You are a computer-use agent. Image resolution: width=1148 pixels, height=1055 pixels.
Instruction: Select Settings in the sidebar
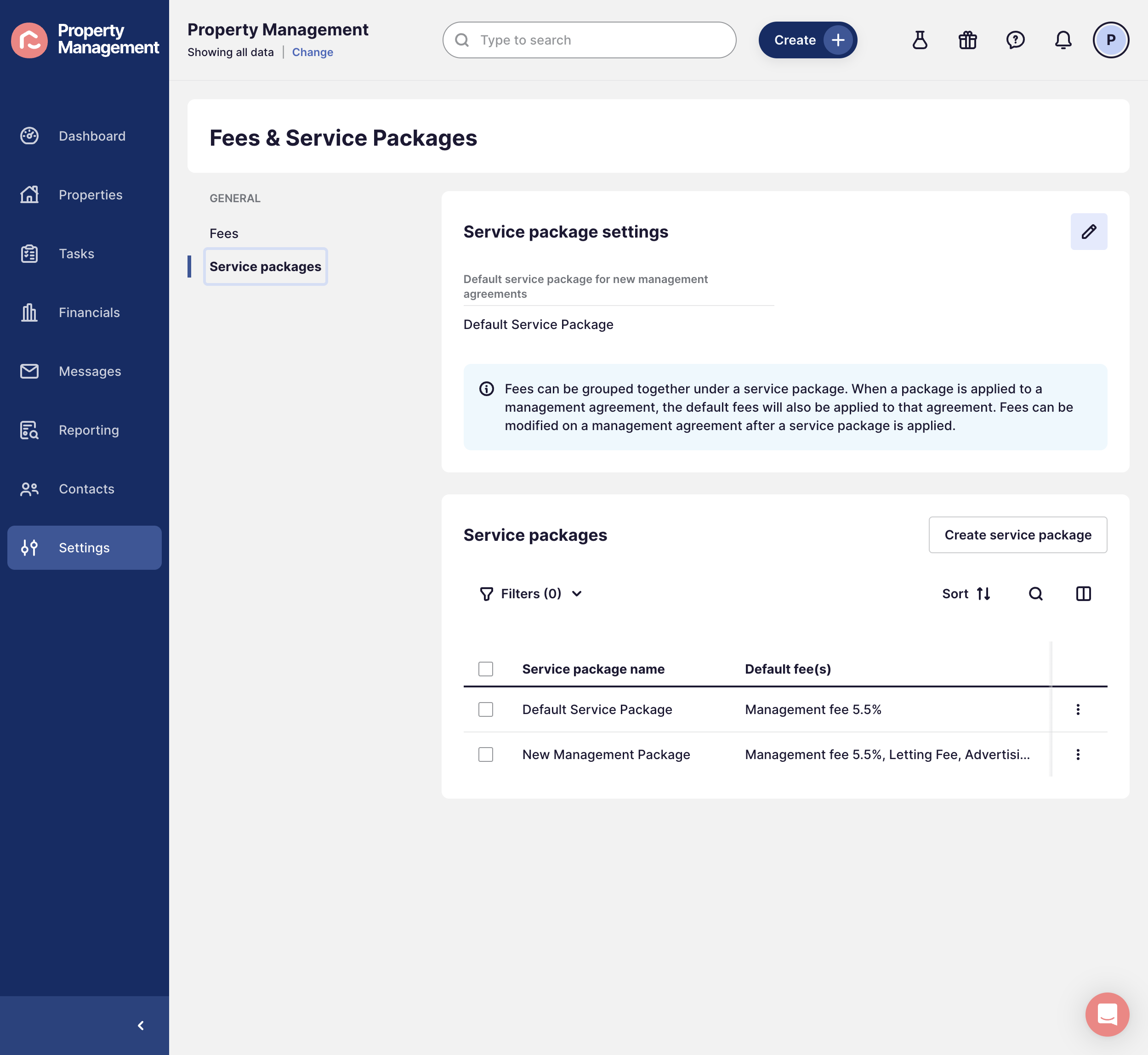click(x=85, y=547)
